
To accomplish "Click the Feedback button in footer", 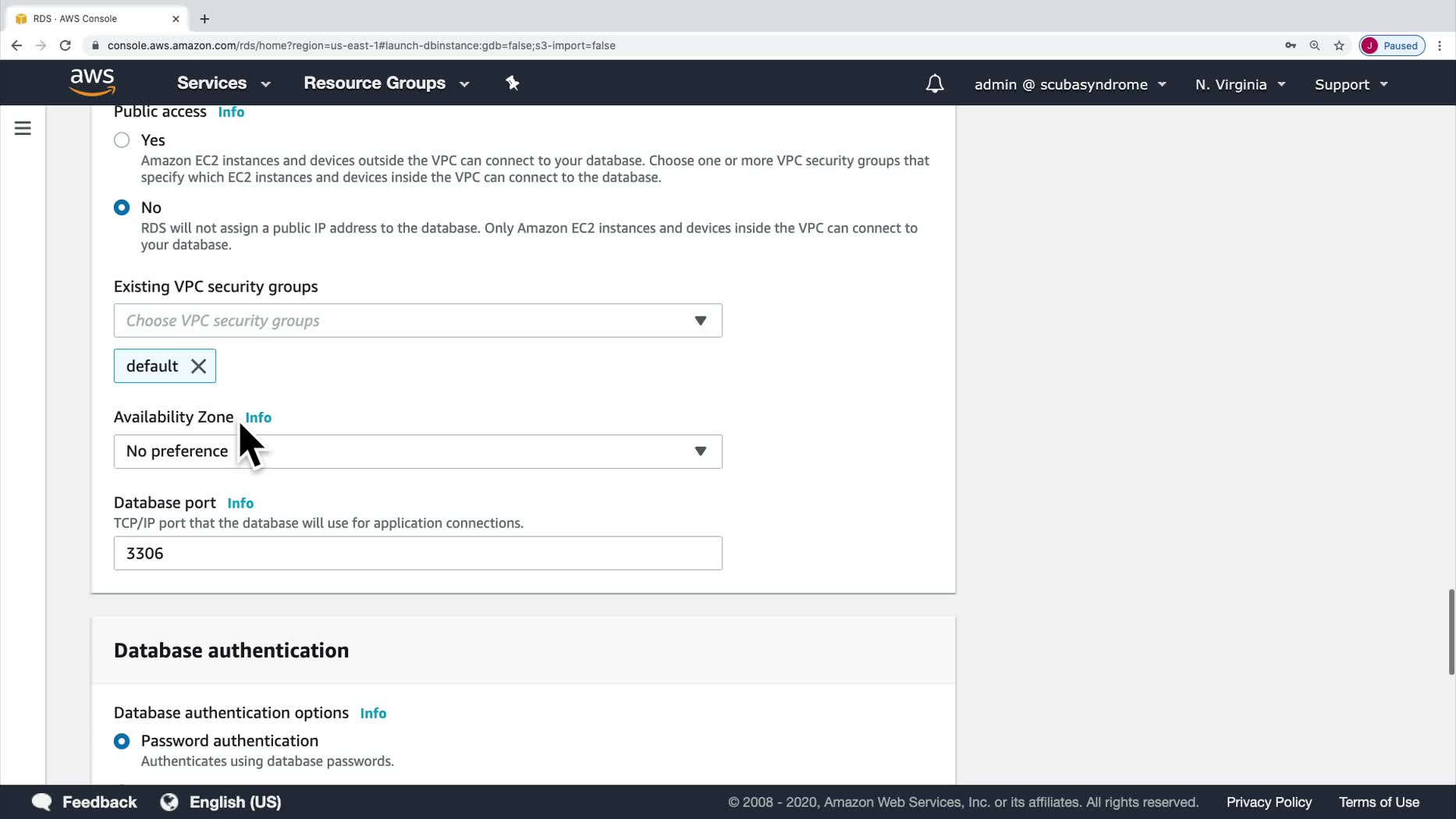I will coord(84,802).
